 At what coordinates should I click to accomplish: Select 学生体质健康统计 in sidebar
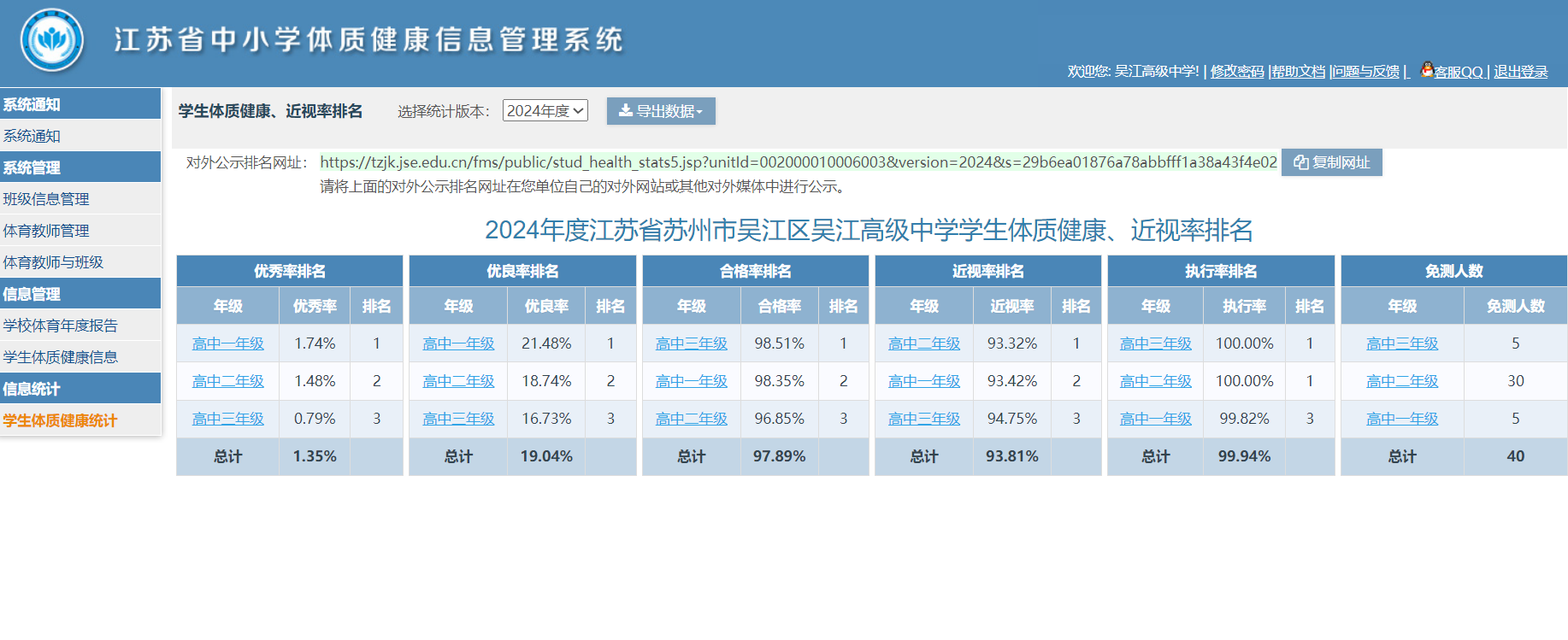[80, 420]
